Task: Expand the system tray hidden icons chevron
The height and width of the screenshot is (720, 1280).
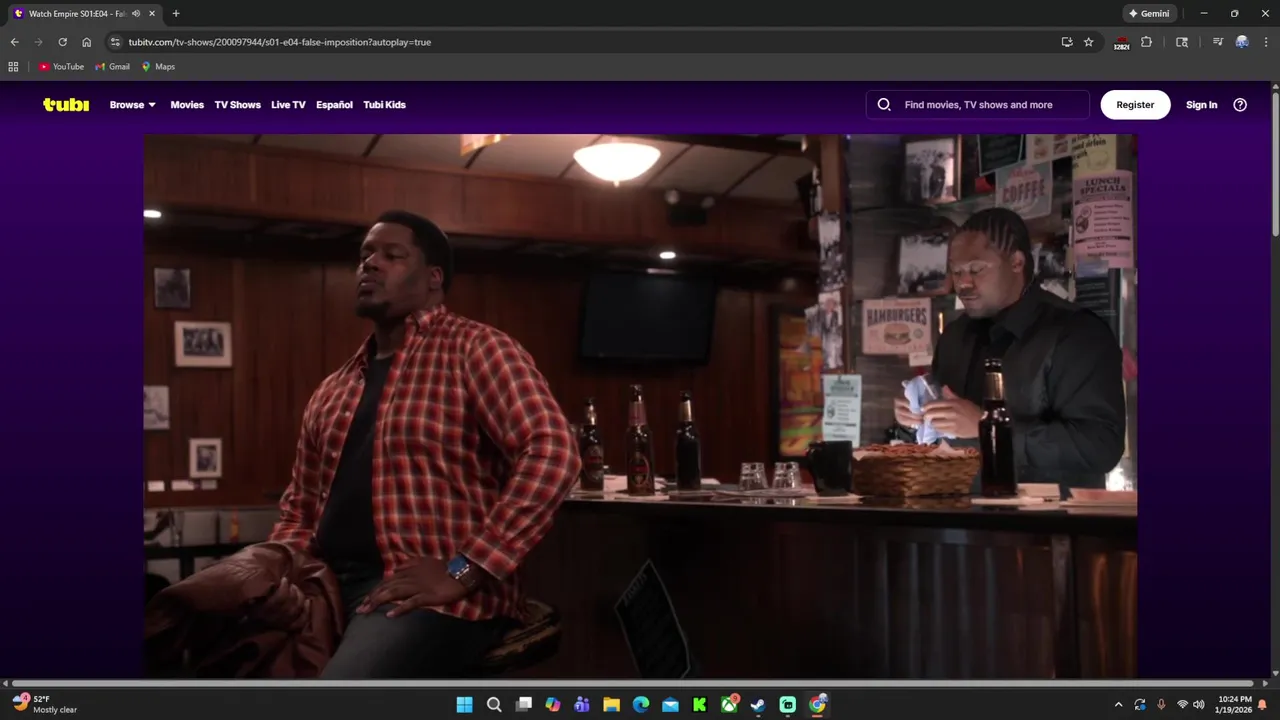Action: click(x=1118, y=705)
